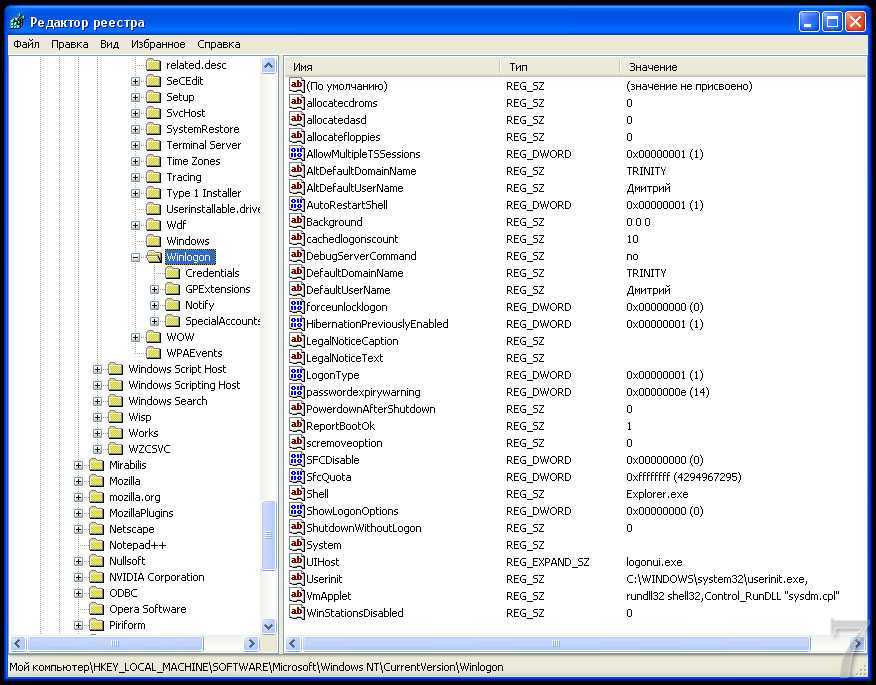The image size is (876, 685).
Task: Click the open Winlogon folder icon
Action: click(153, 257)
